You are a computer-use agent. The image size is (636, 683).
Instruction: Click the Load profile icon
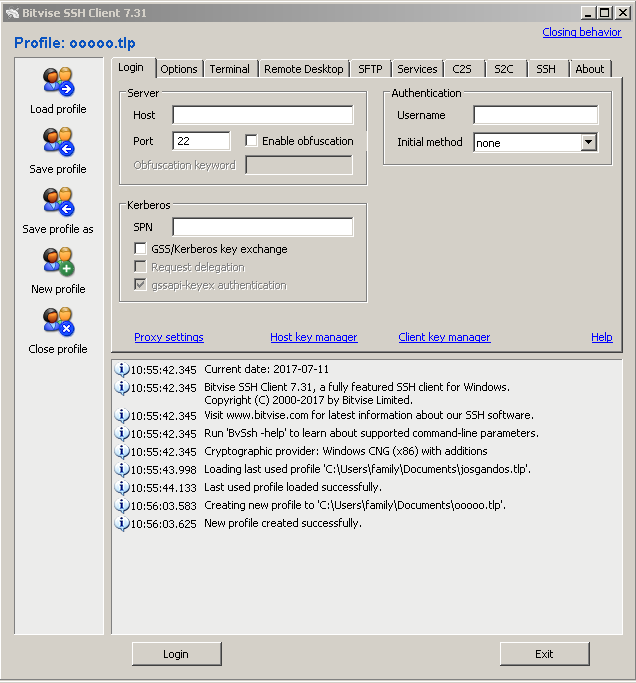[x=58, y=81]
